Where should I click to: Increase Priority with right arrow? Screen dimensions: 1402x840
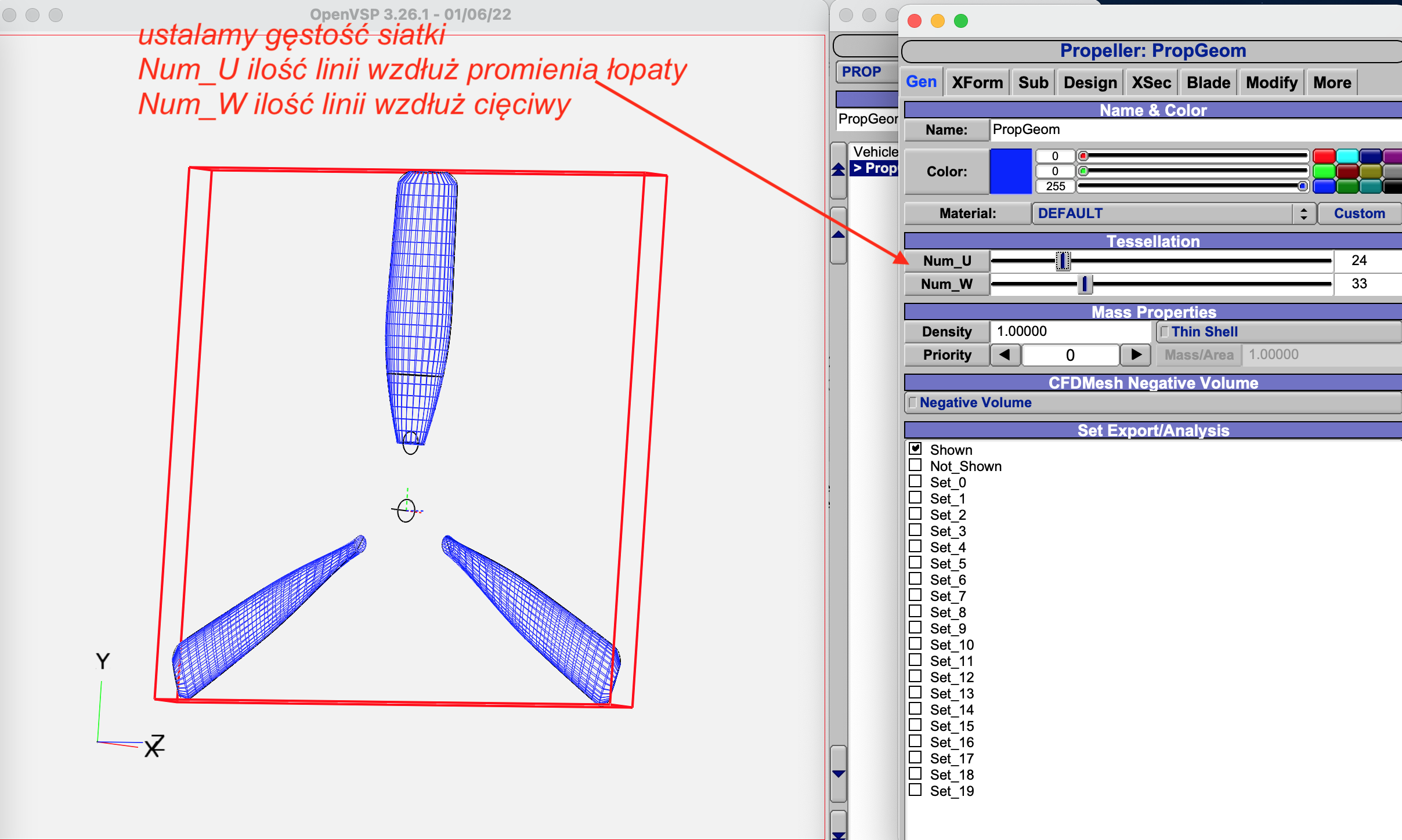point(1136,354)
